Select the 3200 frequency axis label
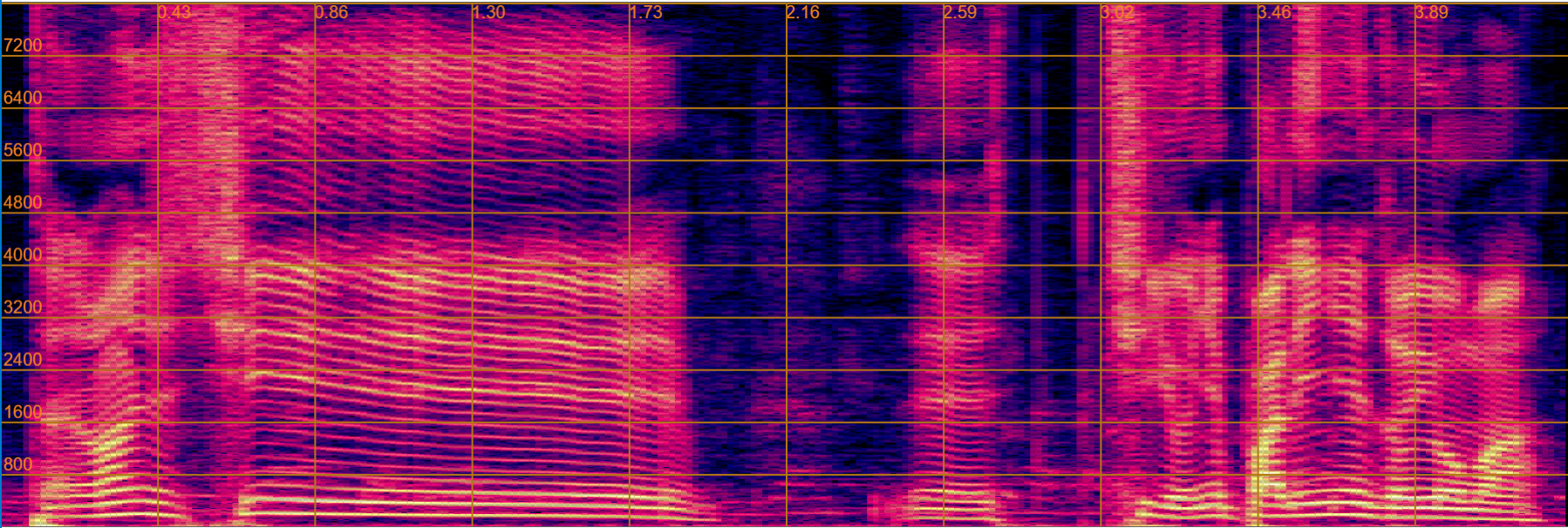 pos(23,307)
